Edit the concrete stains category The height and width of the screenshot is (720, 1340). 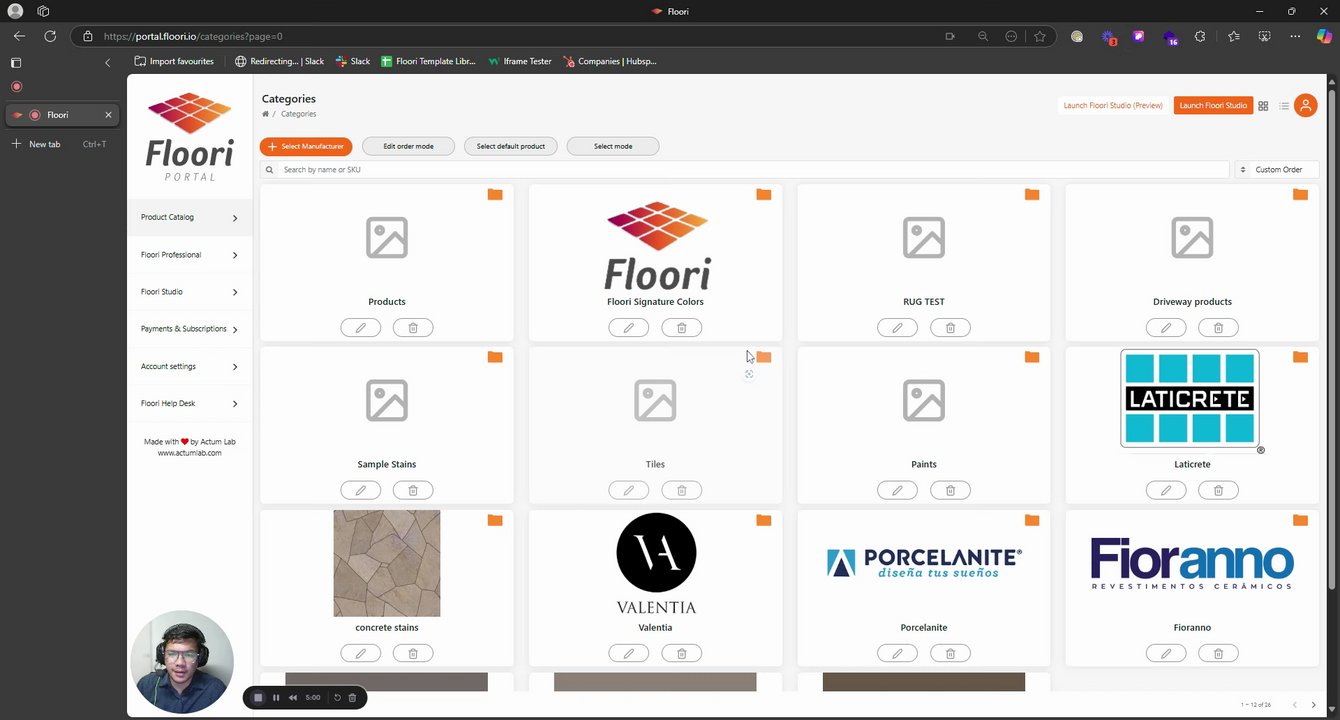click(x=361, y=654)
